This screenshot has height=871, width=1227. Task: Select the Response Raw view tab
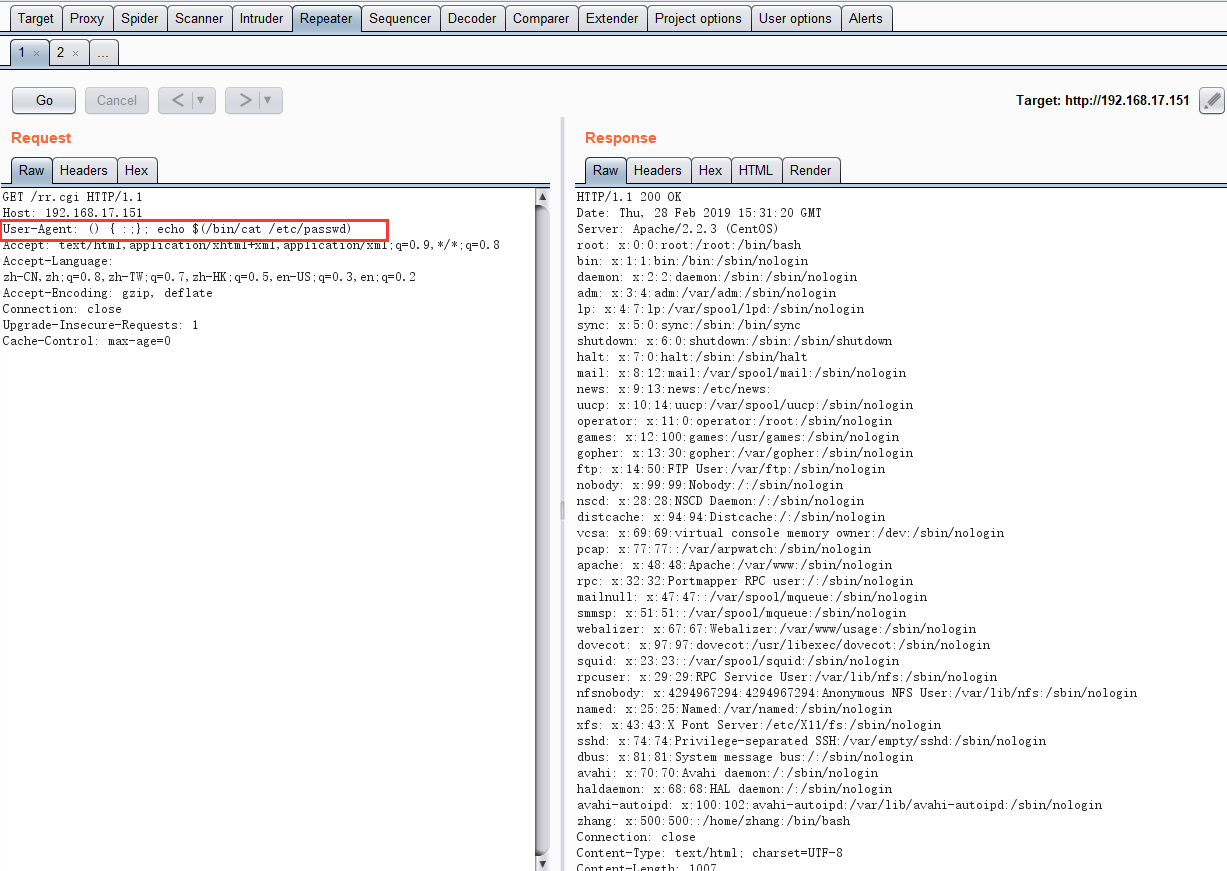click(x=605, y=170)
